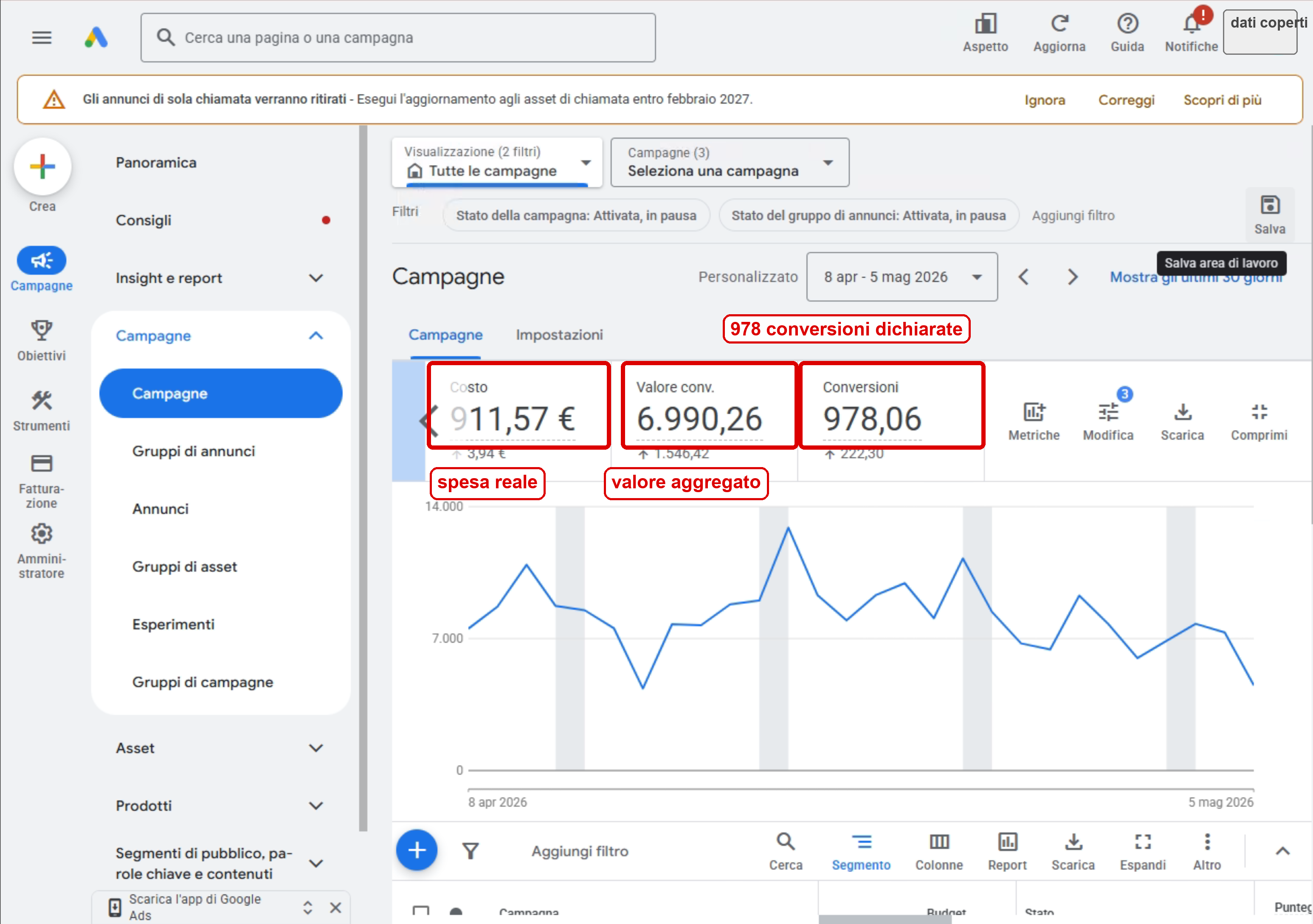Expand the Asset section
The image size is (1313, 924).
coord(316,749)
